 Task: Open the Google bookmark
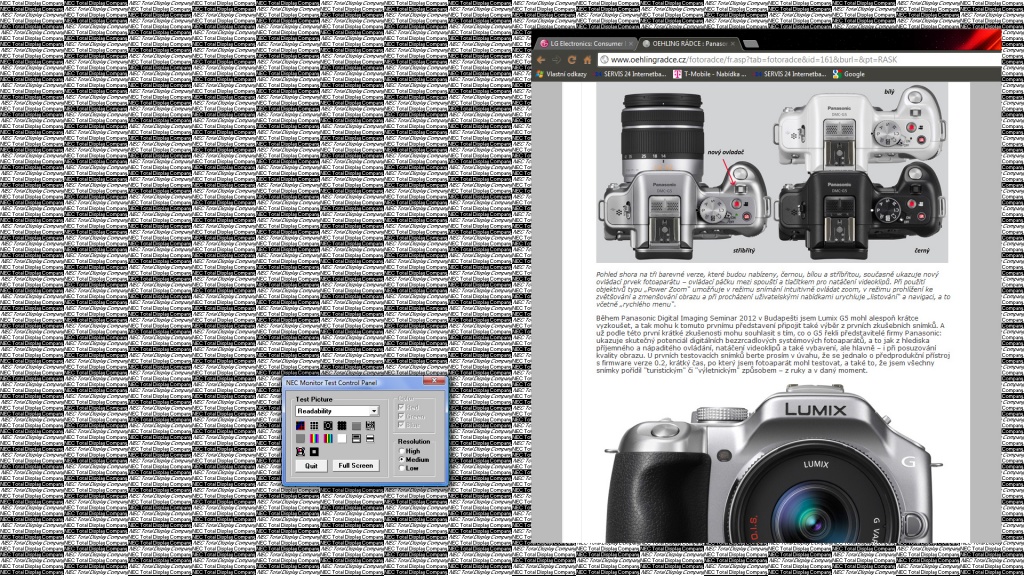[848, 74]
